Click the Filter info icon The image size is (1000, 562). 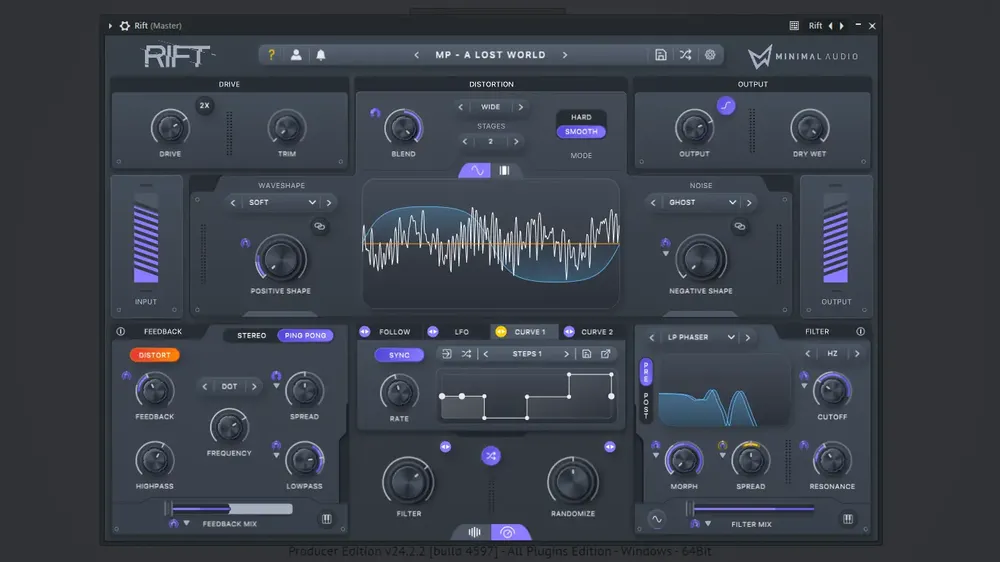(x=860, y=332)
